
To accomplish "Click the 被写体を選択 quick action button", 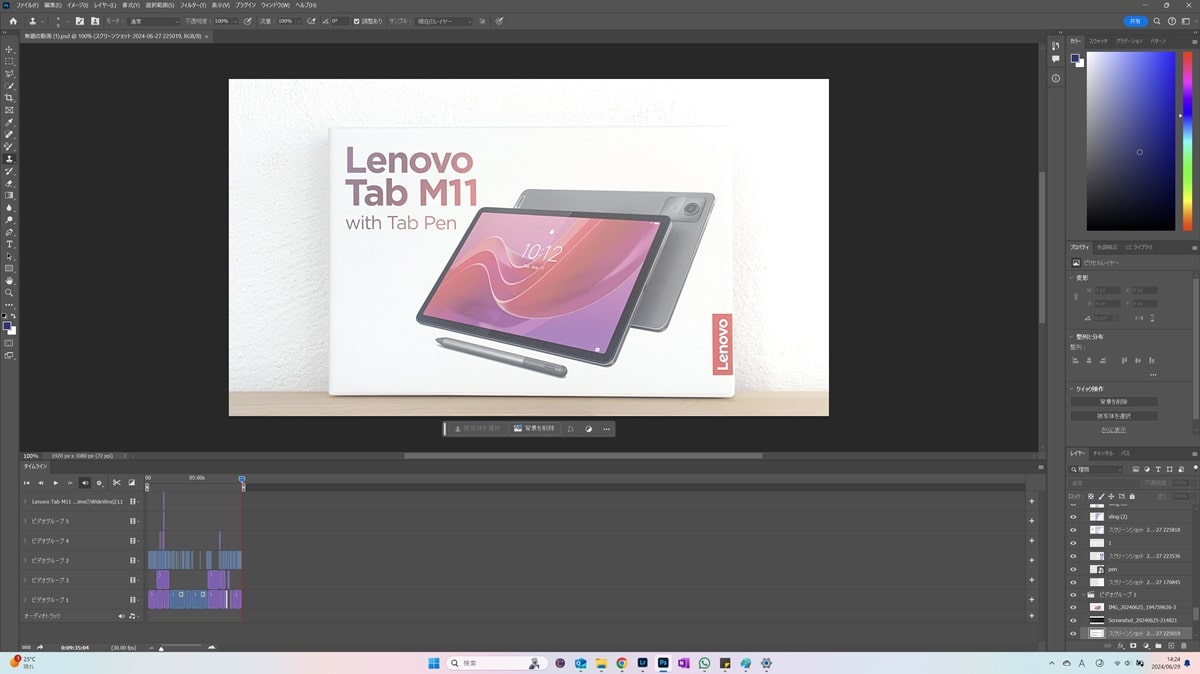I will pyautogui.click(x=1113, y=416).
